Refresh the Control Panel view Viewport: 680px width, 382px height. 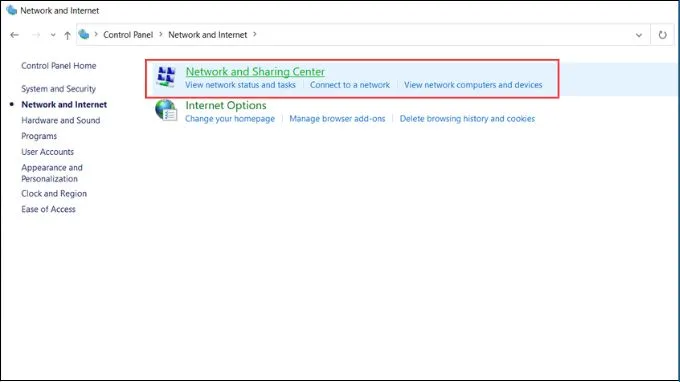point(662,35)
